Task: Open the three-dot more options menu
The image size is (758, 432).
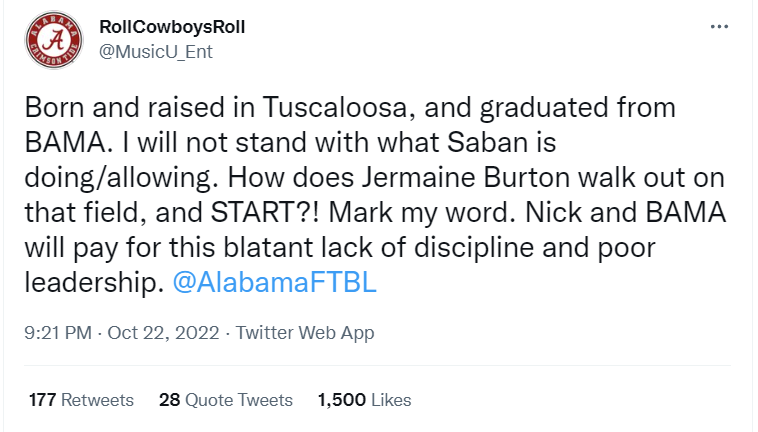Action: (x=719, y=27)
